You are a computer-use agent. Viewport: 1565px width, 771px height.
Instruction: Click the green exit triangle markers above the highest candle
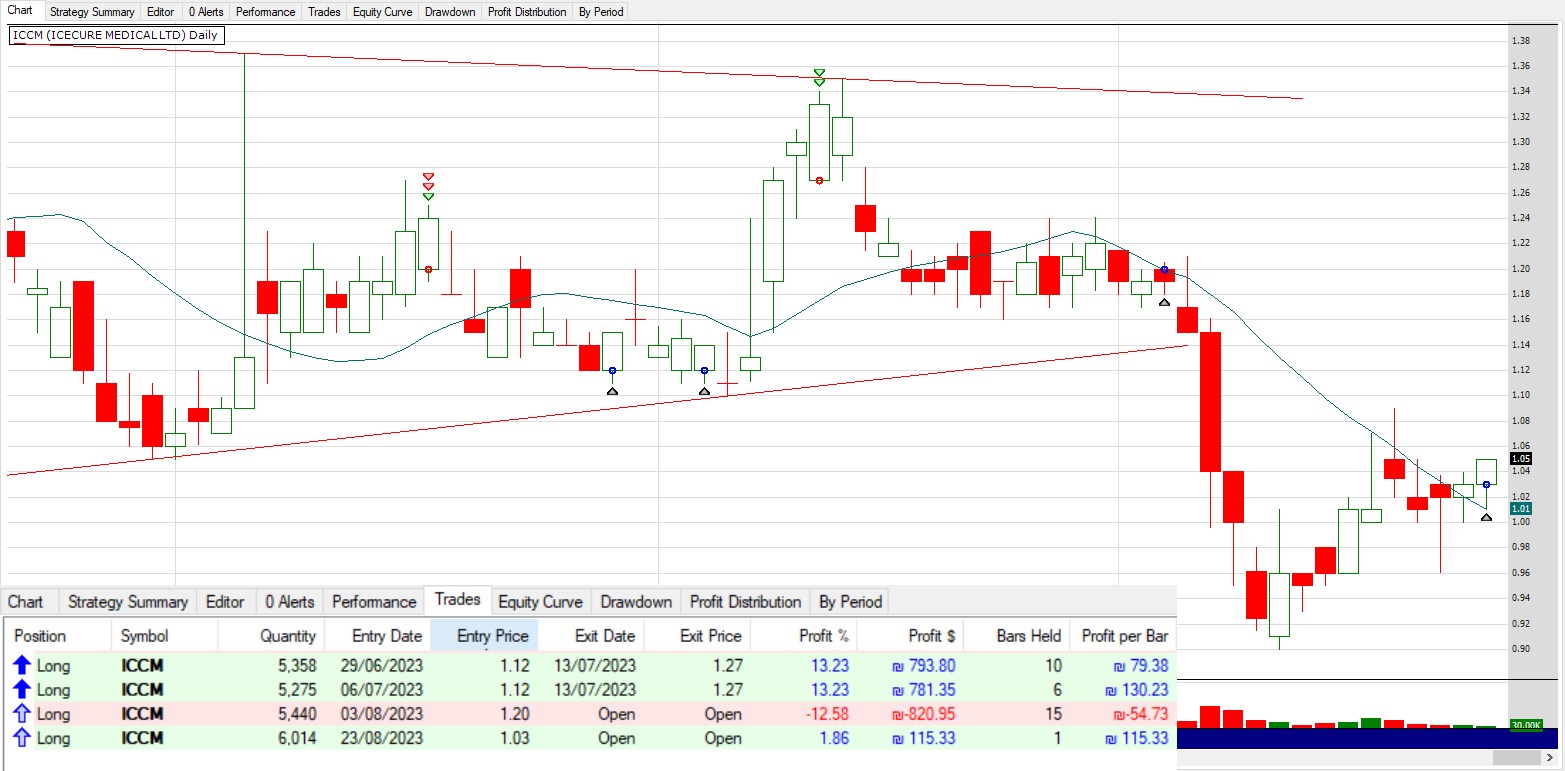819,77
